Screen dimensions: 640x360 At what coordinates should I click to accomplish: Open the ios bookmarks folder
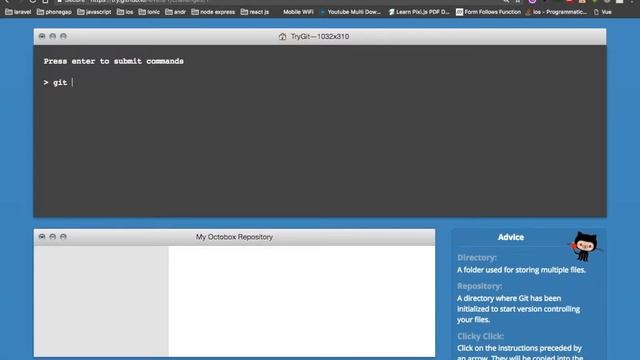pos(125,12)
